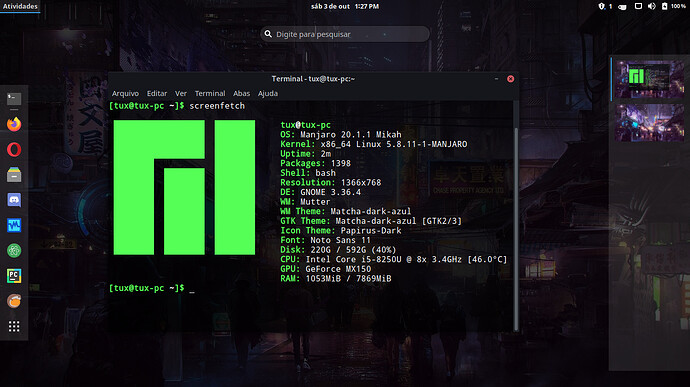Focus the Digite para pesquisar search field
690x387 pixels.
(x=345, y=34)
